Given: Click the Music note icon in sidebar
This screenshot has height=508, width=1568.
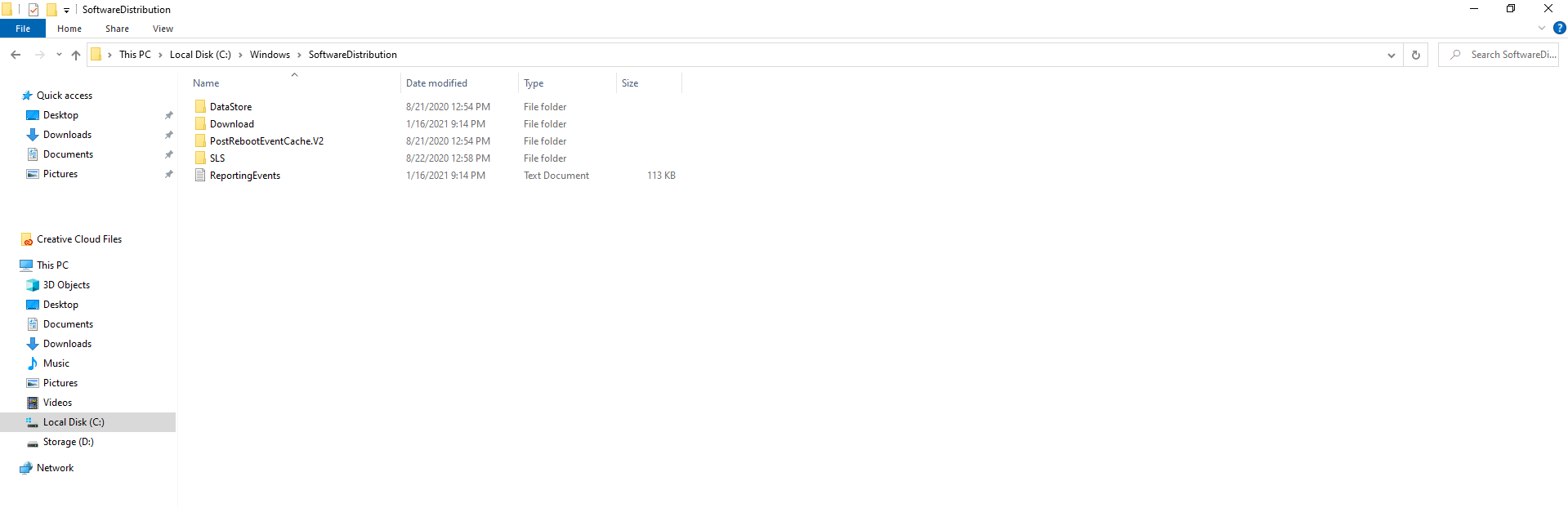Looking at the screenshot, I should (33, 363).
